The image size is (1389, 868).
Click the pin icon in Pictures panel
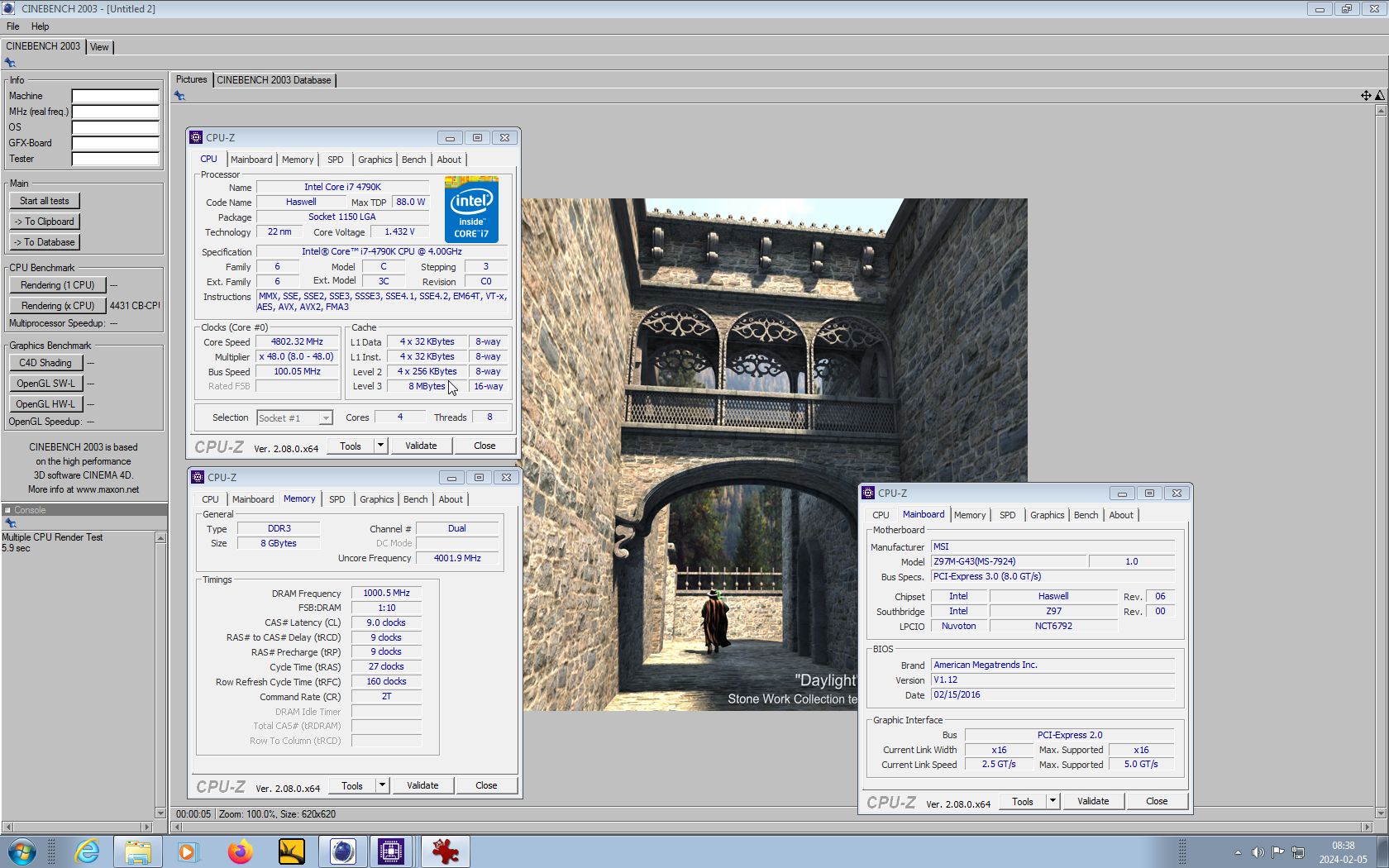click(179, 96)
